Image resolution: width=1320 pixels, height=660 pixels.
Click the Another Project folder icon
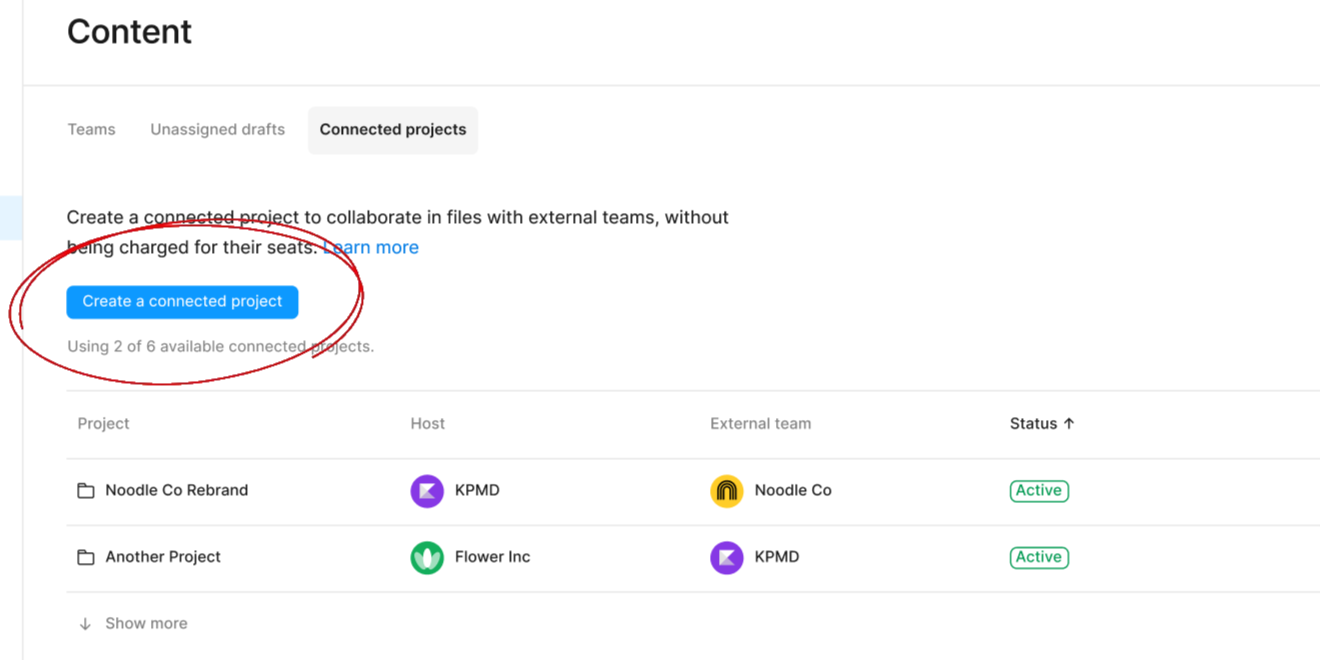tap(87, 557)
